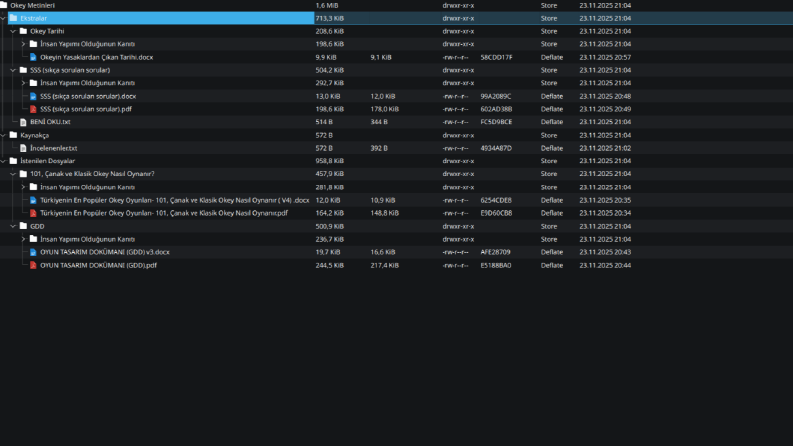Collapse the SSS (sıkça sorulan sorular) folder
Screen dimensions: 793x446
13,70
